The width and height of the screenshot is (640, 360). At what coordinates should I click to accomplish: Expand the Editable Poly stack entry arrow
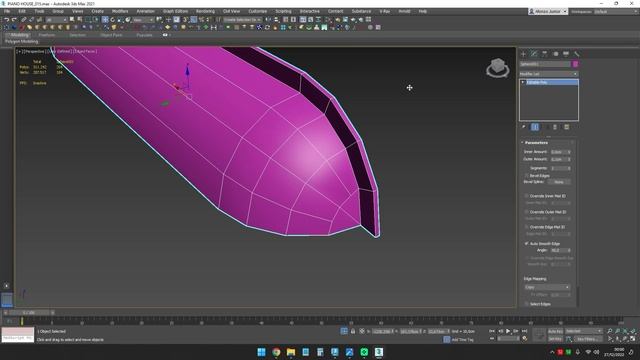click(x=523, y=82)
